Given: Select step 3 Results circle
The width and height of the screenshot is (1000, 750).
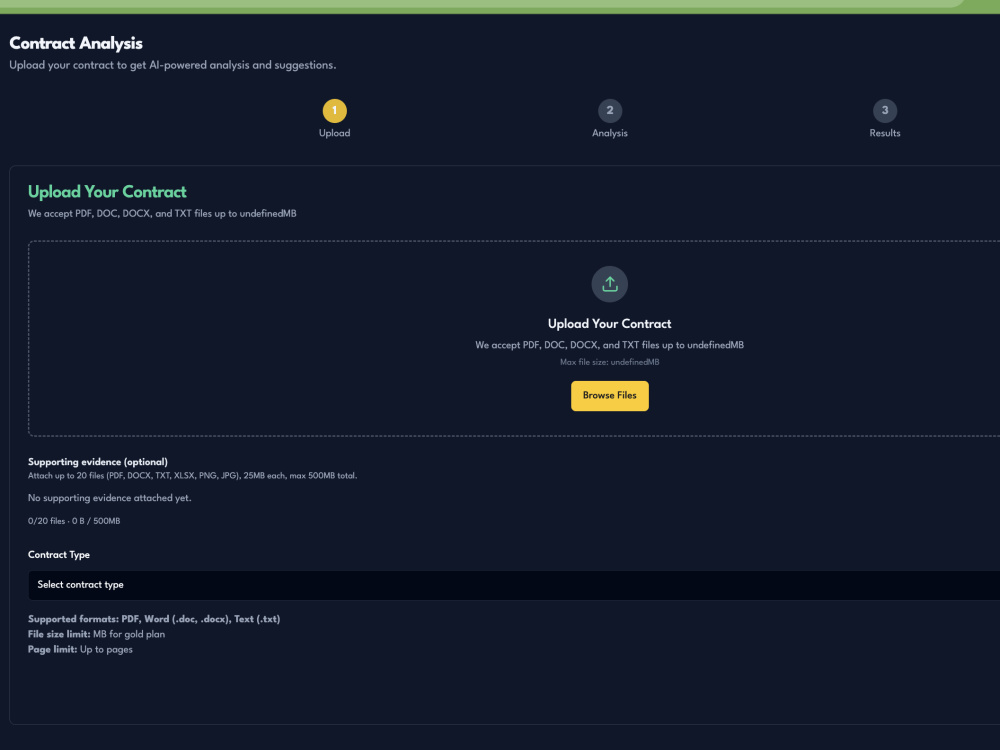Looking at the screenshot, I should (x=885, y=110).
